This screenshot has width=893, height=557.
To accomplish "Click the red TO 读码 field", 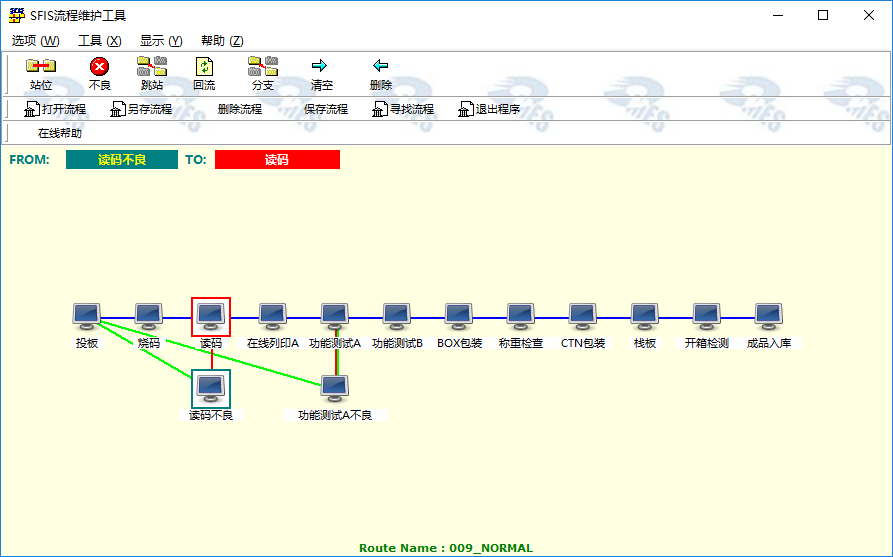I will [x=277, y=159].
